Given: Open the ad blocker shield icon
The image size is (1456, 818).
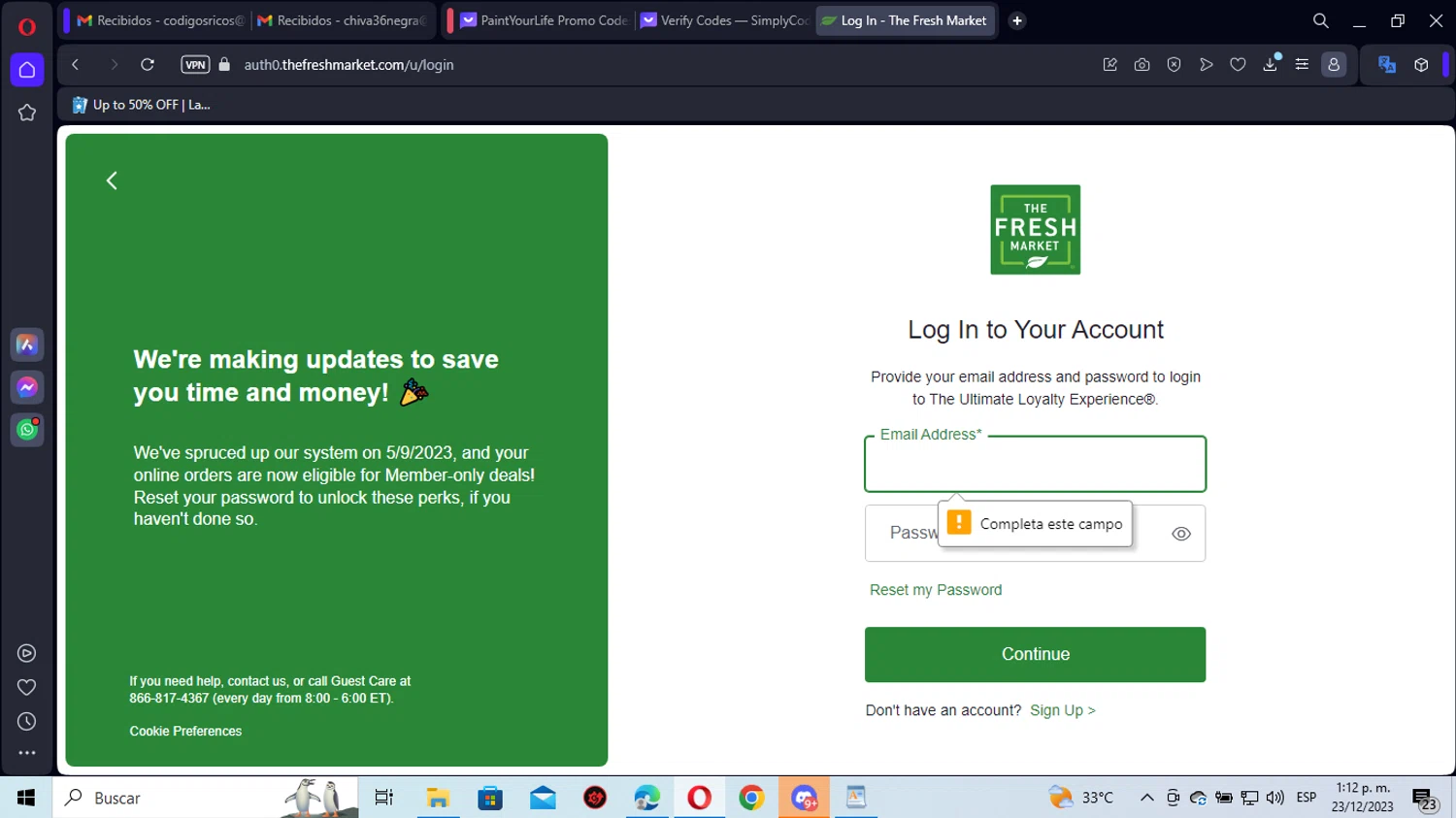Looking at the screenshot, I should pyautogui.click(x=1175, y=65).
